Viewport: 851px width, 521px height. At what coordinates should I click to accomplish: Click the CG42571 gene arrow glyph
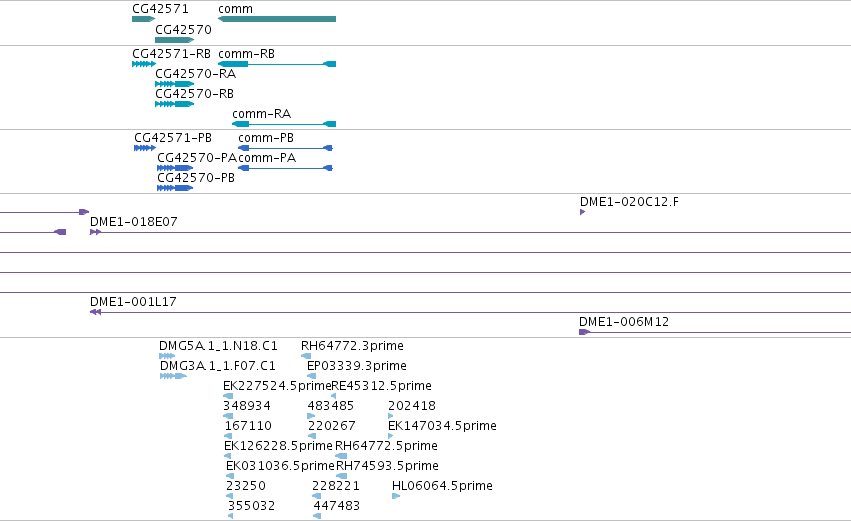[143, 19]
